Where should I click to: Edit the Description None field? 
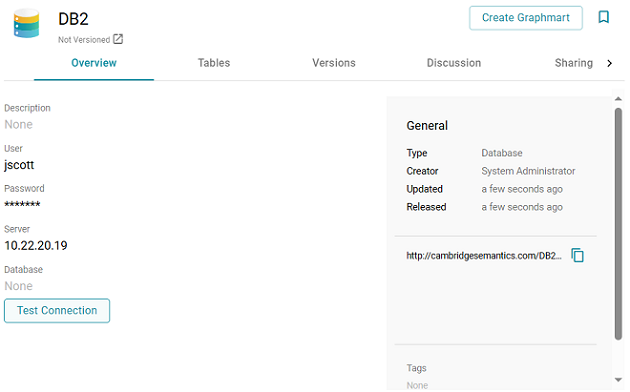(18, 125)
